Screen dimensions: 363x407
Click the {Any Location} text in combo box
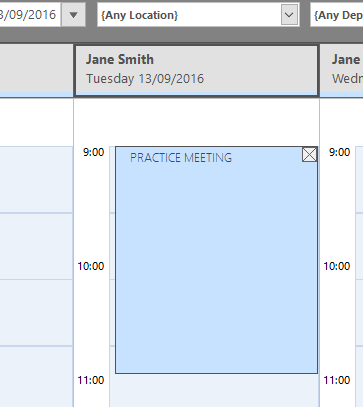point(139,15)
